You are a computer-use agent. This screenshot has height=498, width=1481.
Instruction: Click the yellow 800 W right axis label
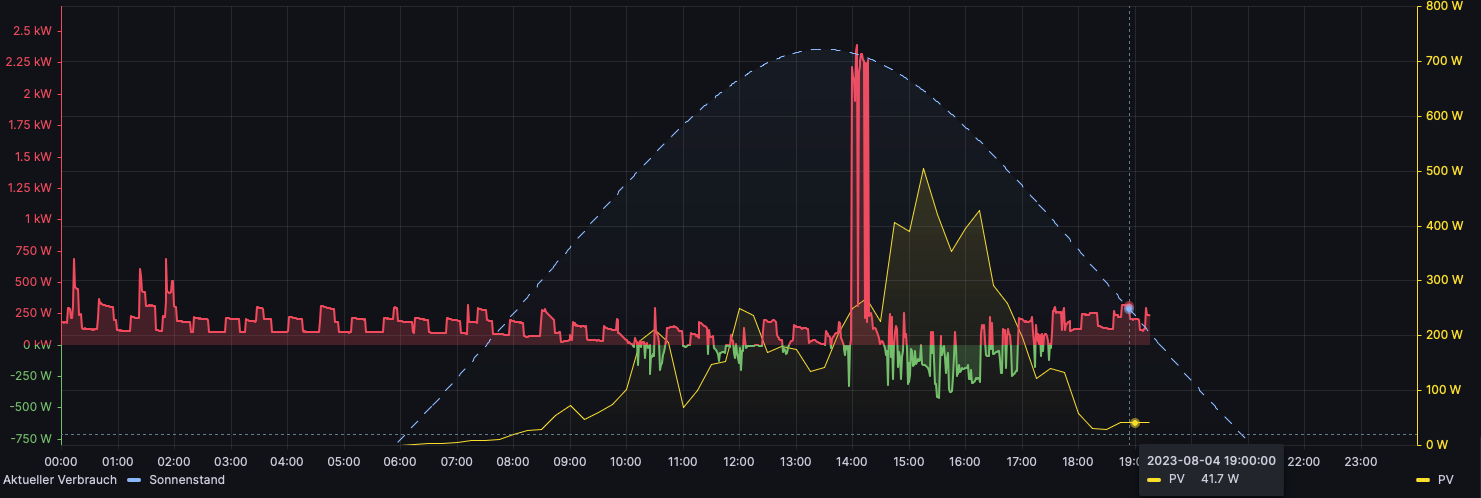point(1443,6)
